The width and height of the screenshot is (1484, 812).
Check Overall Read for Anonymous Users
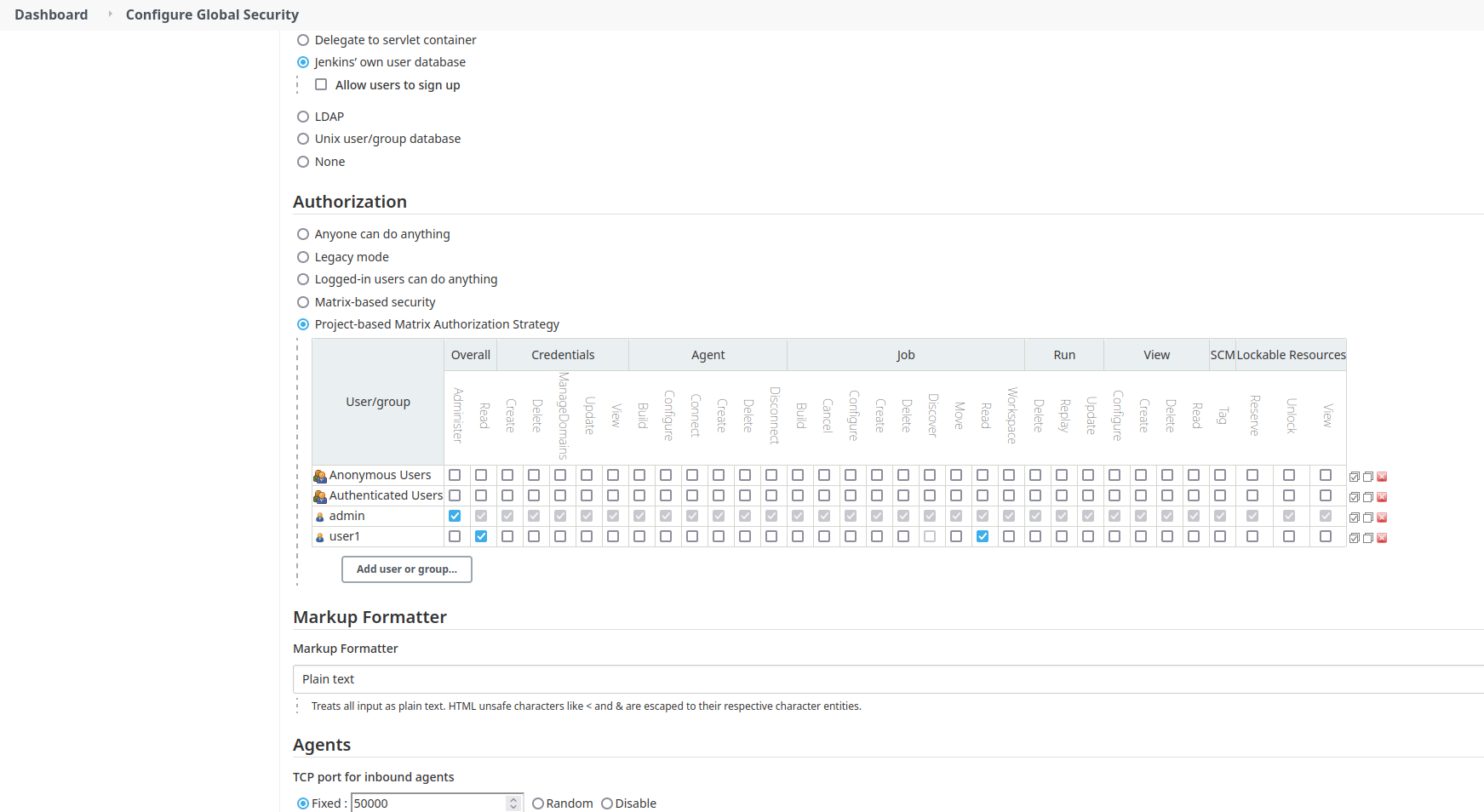click(481, 475)
